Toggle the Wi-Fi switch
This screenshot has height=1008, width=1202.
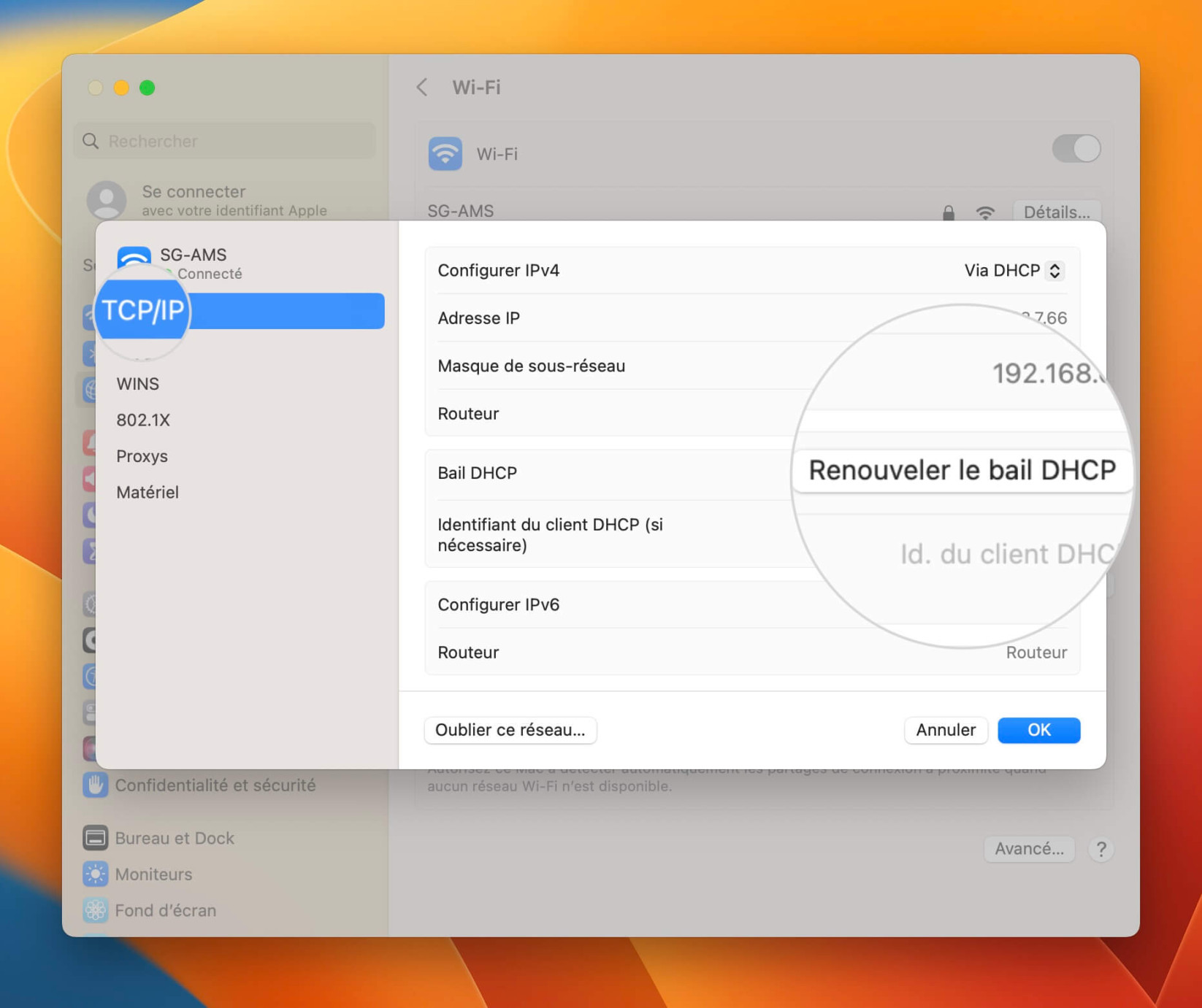(x=1076, y=149)
